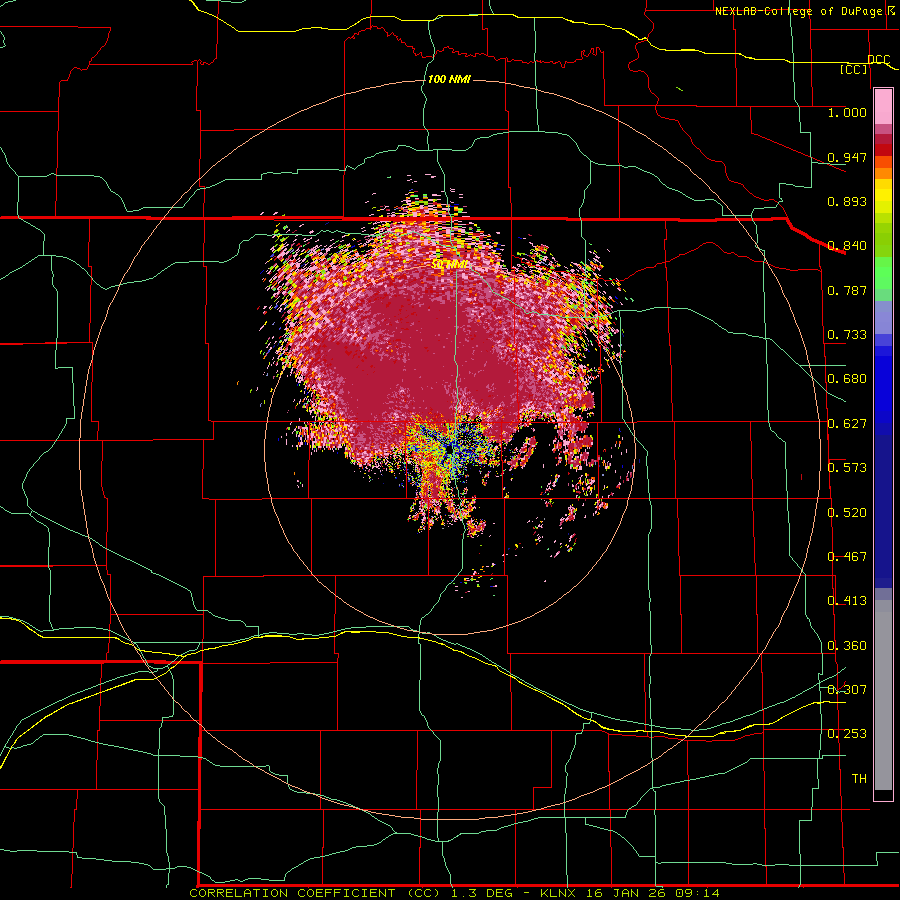900x900 pixels.
Task: Click the 0.520 scale value
Action: coord(847,513)
